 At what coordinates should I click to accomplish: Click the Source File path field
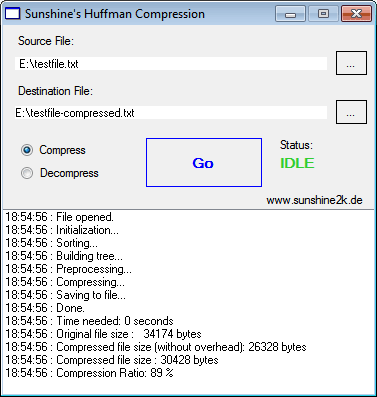pyautogui.click(x=171, y=63)
